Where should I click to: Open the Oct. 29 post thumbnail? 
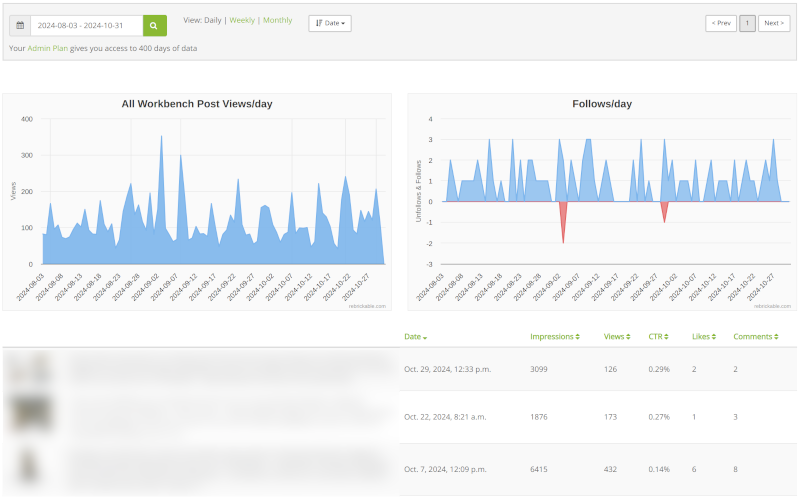pos(30,369)
